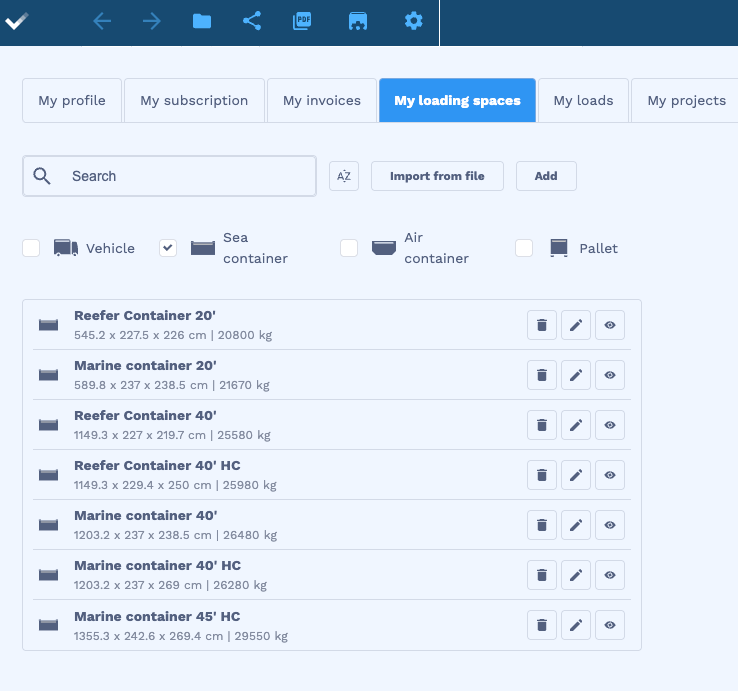Enable the Pallet filter checkbox

(x=524, y=248)
